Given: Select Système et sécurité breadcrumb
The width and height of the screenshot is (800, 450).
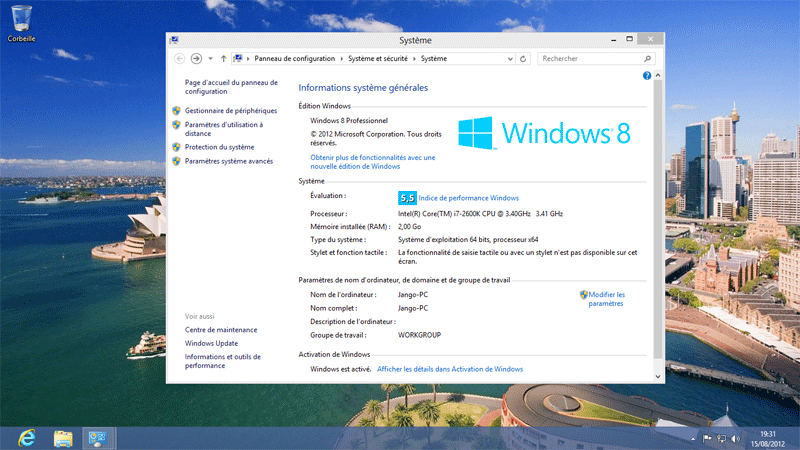Looking at the screenshot, I should click(x=378, y=59).
